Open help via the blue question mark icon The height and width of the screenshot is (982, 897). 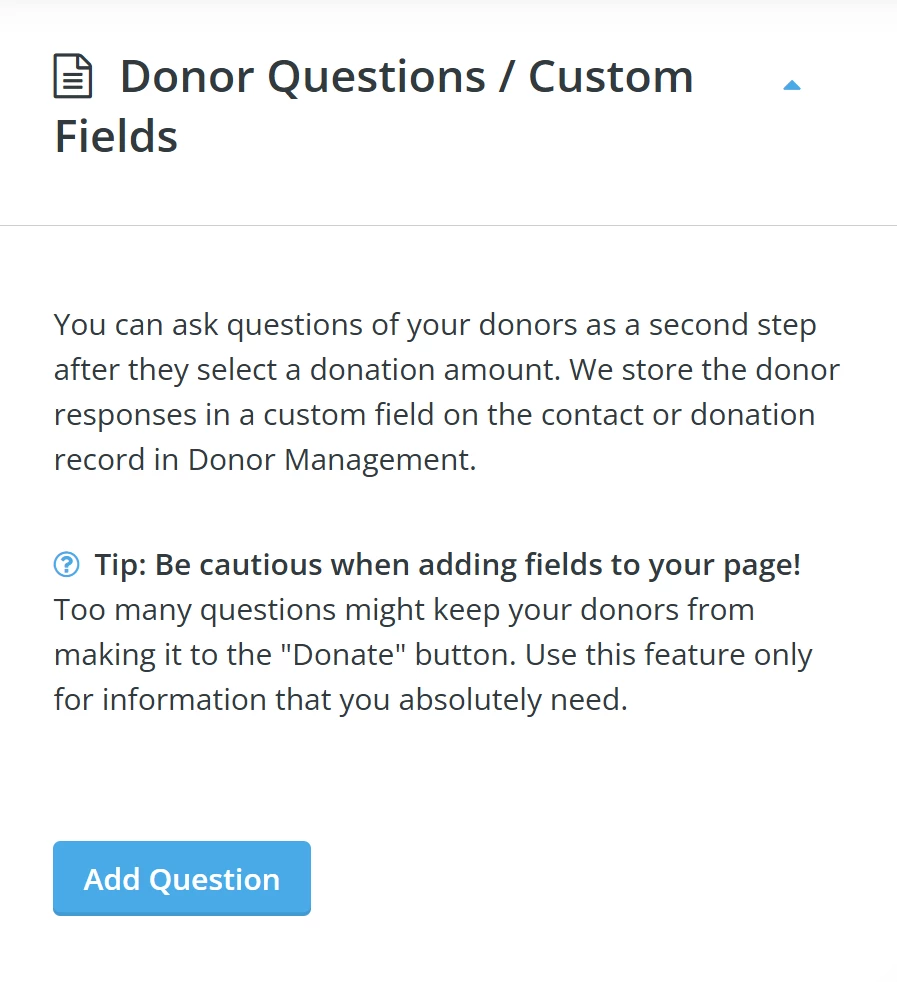pos(66,564)
